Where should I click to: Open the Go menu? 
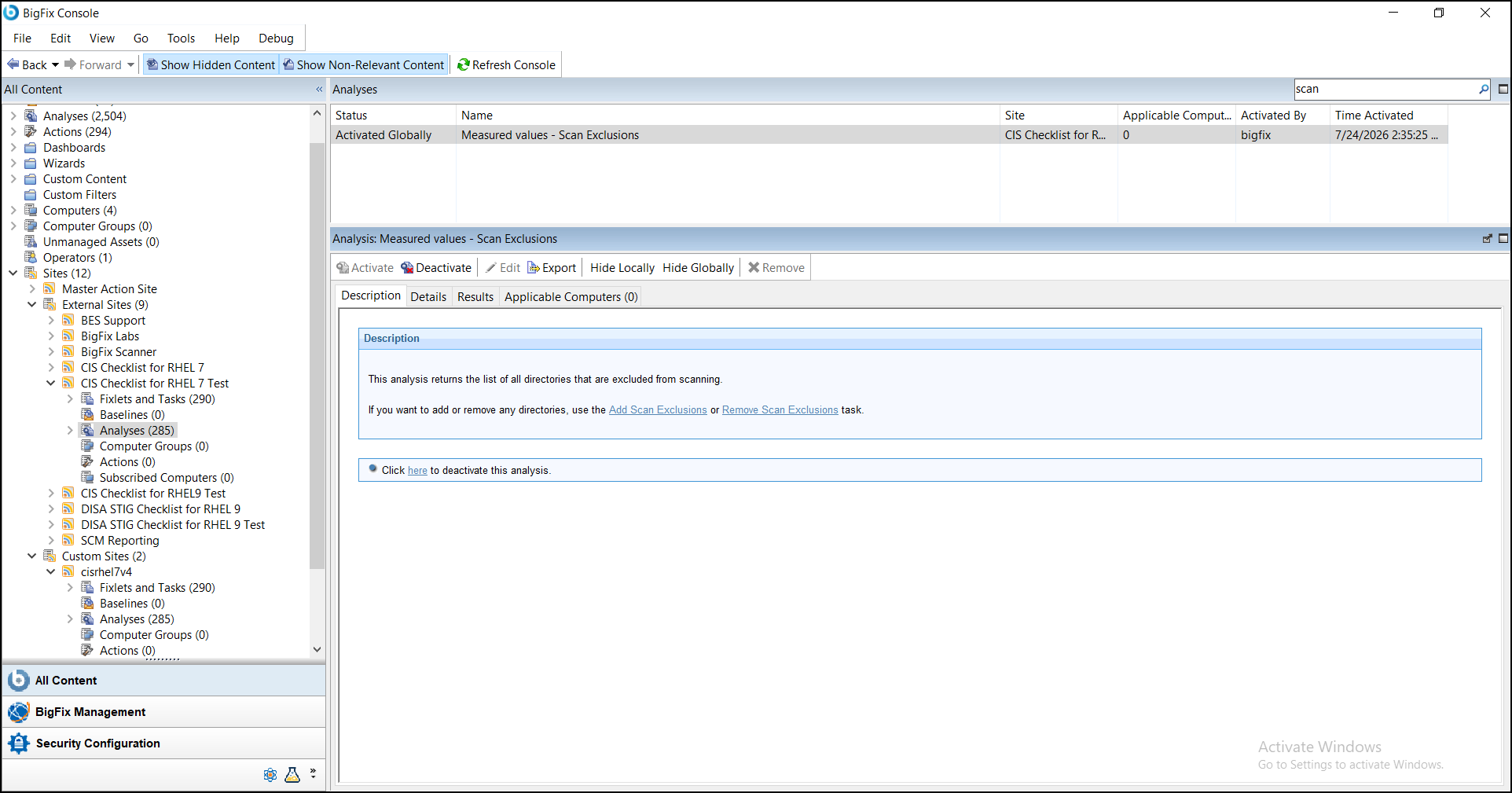tap(141, 38)
